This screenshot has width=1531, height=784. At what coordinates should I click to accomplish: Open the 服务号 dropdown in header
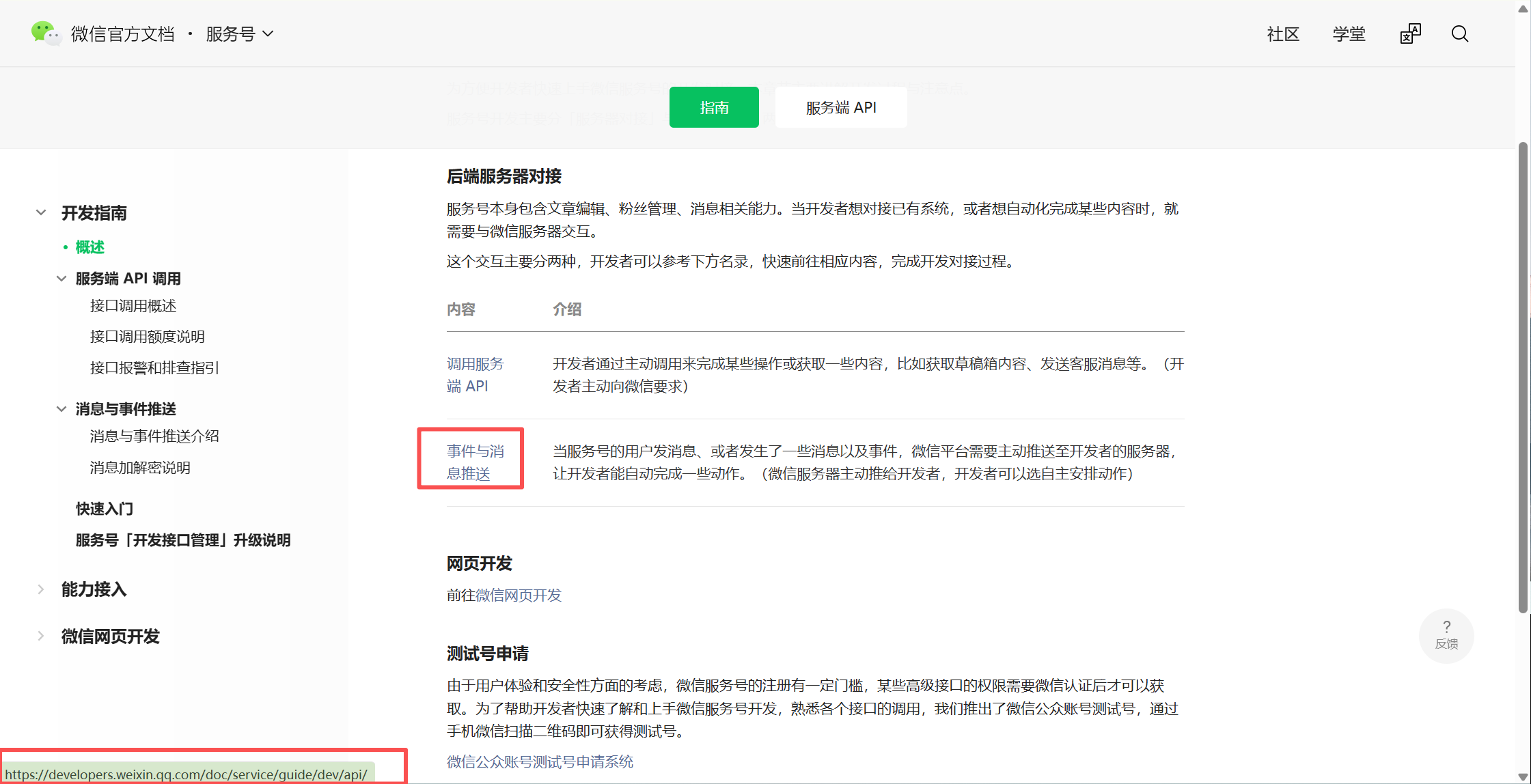coord(239,33)
